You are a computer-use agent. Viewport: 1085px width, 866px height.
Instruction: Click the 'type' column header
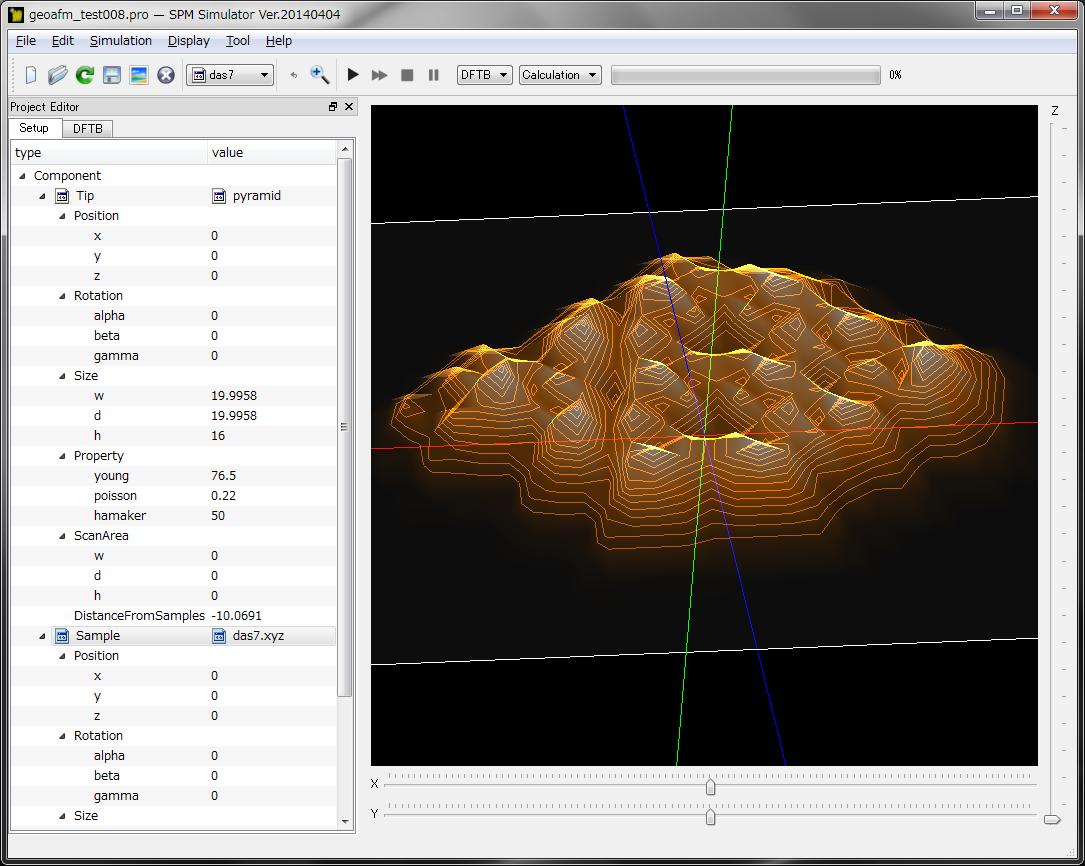pyautogui.click(x=109, y=153)
